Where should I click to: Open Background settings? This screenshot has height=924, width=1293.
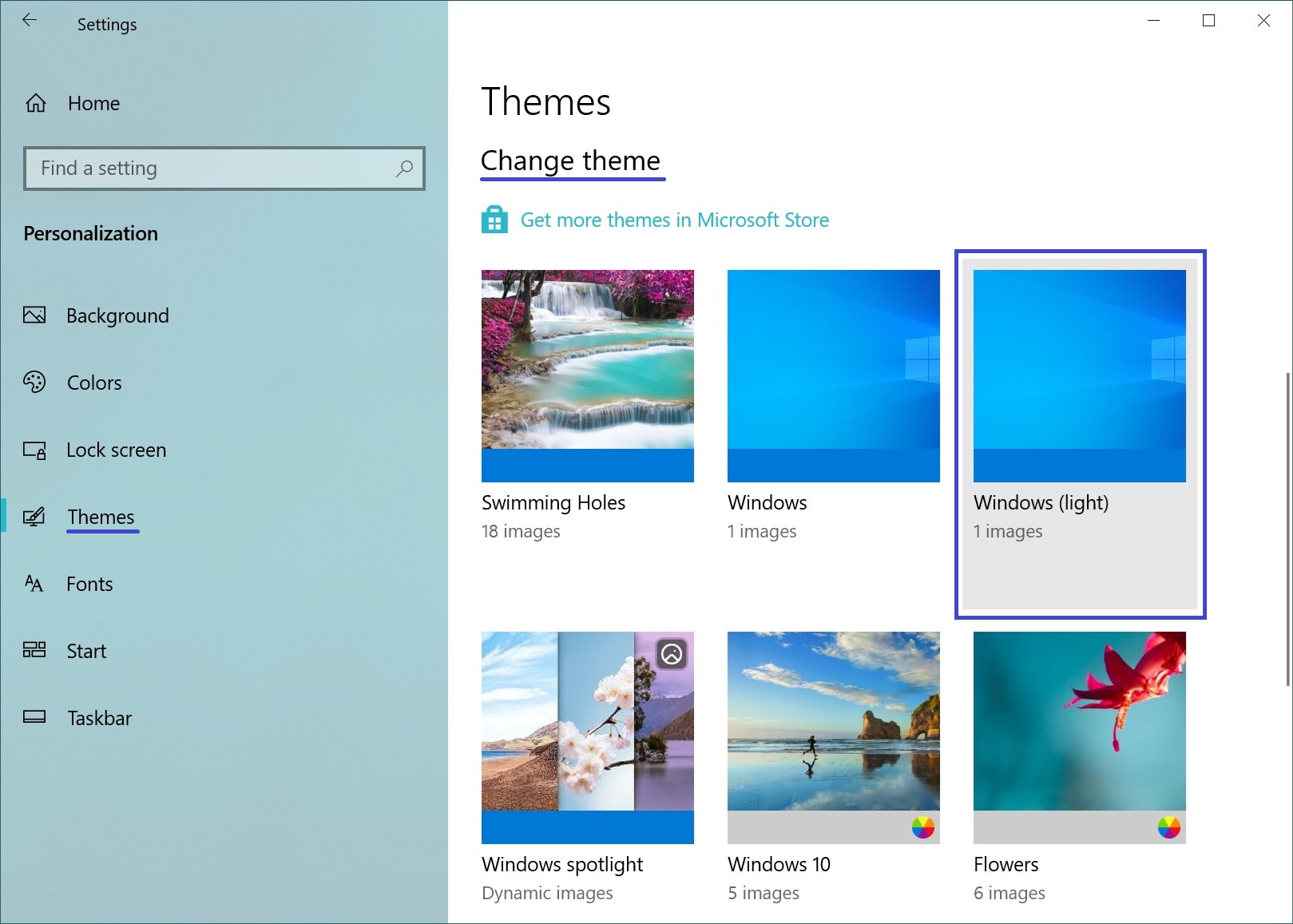(x=117, y=315)
